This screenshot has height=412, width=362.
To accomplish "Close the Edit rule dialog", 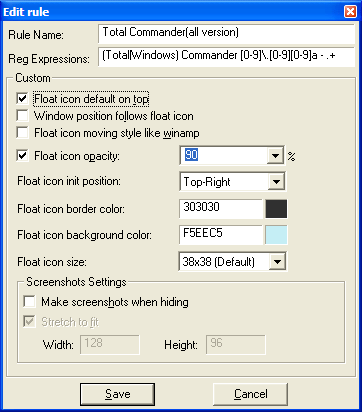I will point(350,12).
